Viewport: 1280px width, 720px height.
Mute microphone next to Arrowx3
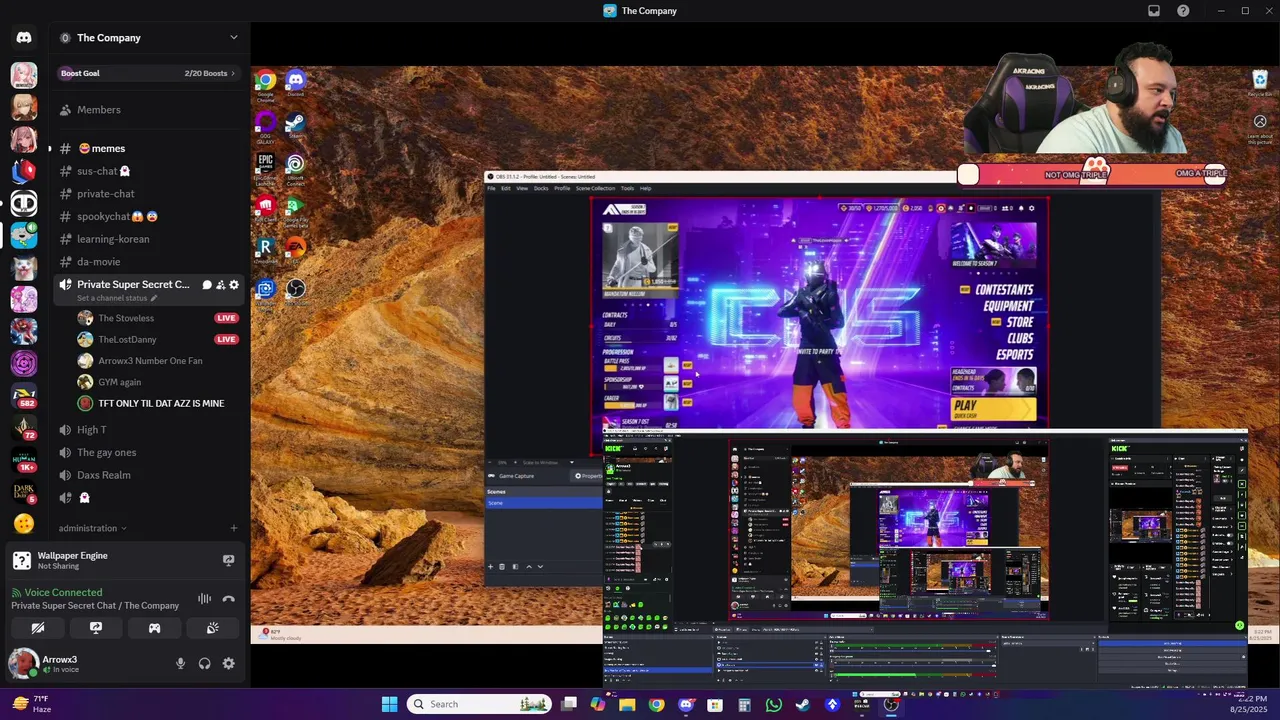[180, 663]
